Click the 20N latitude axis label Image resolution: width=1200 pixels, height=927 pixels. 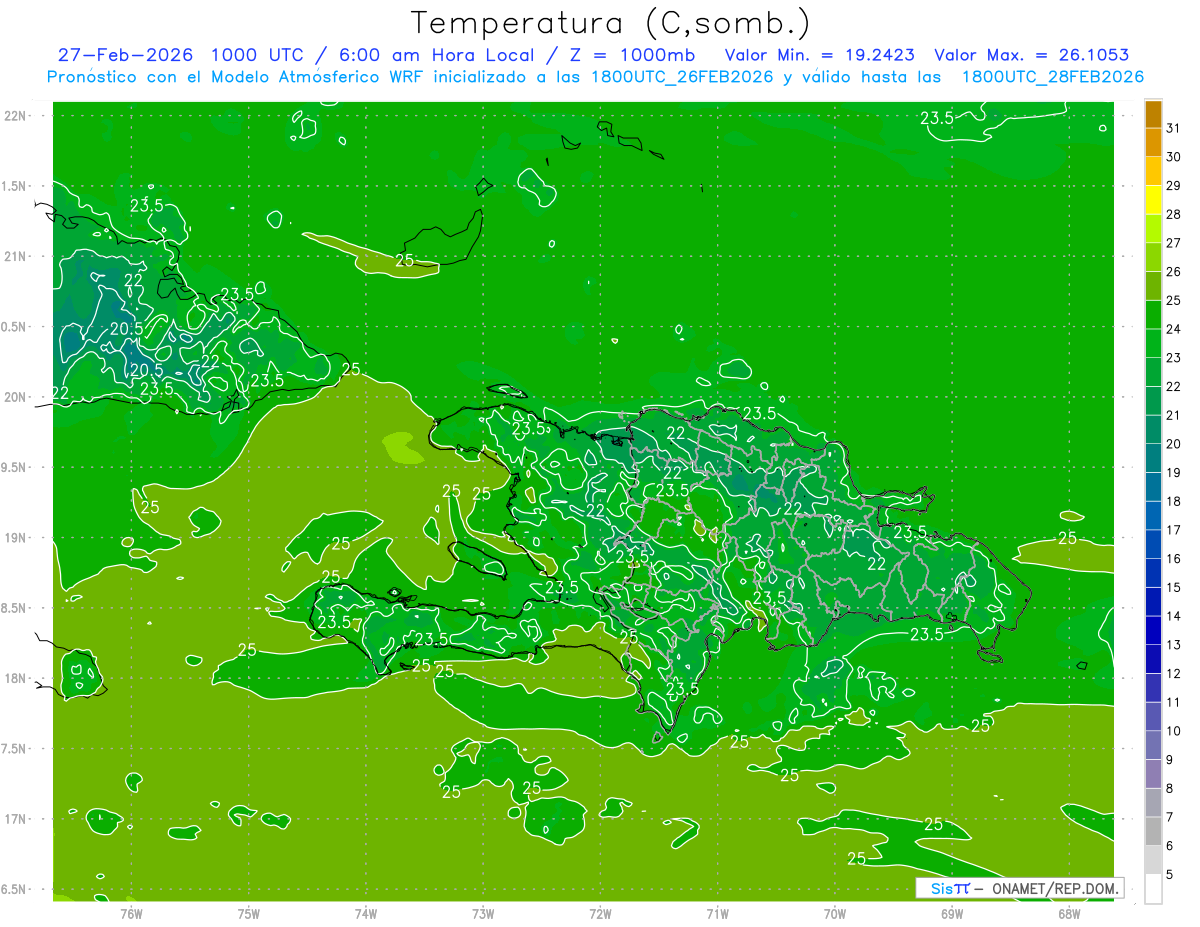pos(15,397)
